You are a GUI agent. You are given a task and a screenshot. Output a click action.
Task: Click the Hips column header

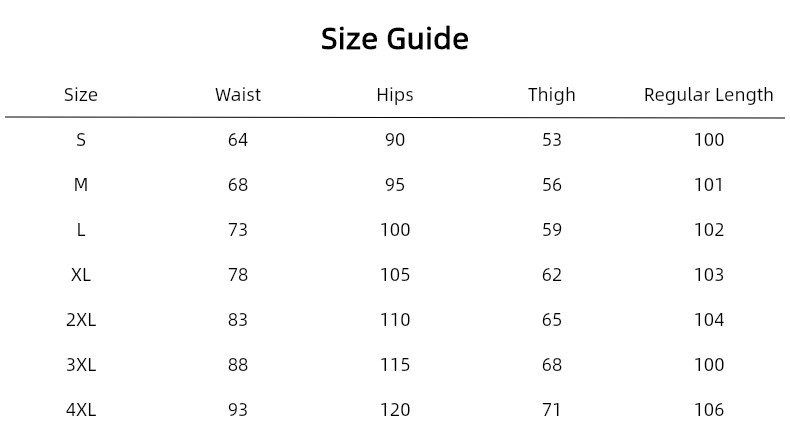[x=395, y=95]
